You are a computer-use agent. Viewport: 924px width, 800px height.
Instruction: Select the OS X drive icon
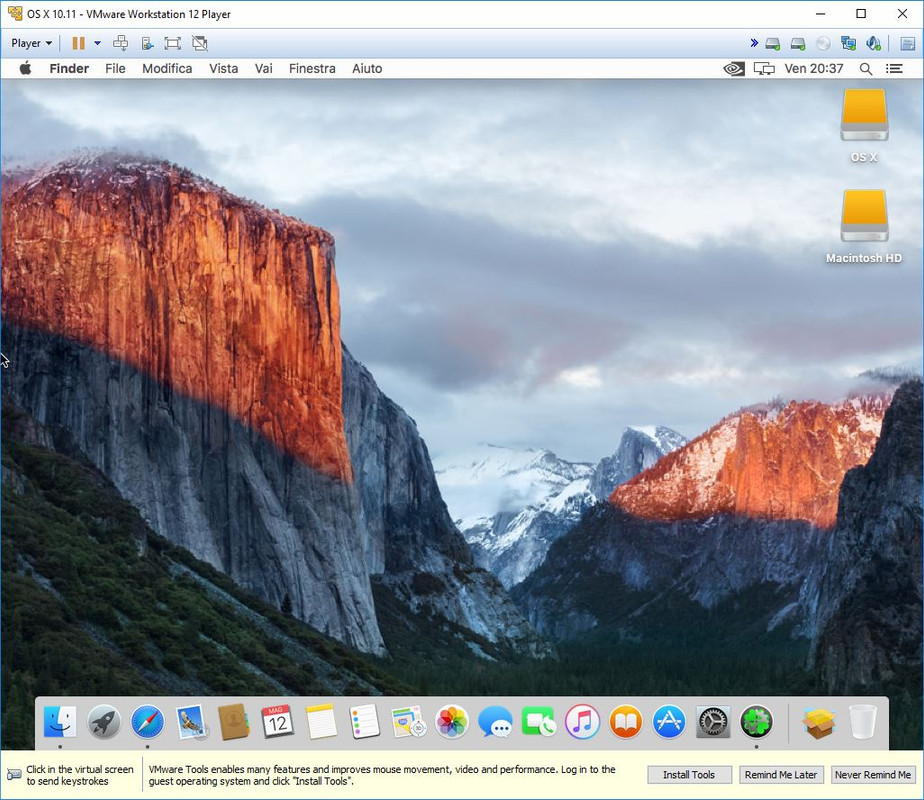[864, 115]
